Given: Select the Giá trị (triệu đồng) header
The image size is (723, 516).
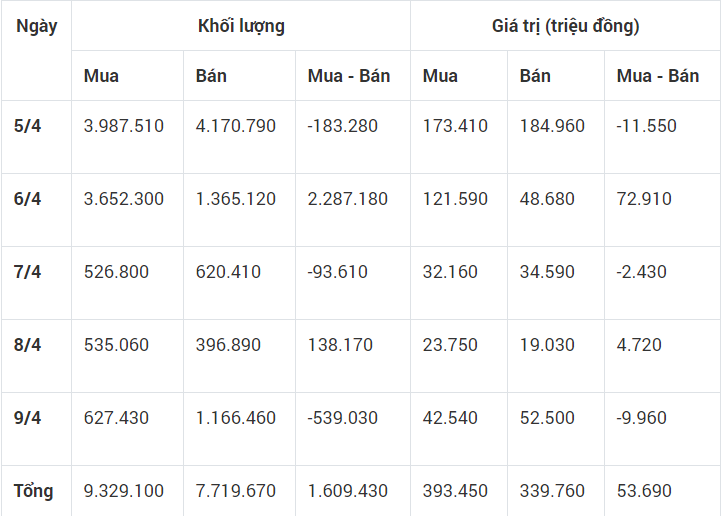Looking at the screenshot, I should coord(565,26).
